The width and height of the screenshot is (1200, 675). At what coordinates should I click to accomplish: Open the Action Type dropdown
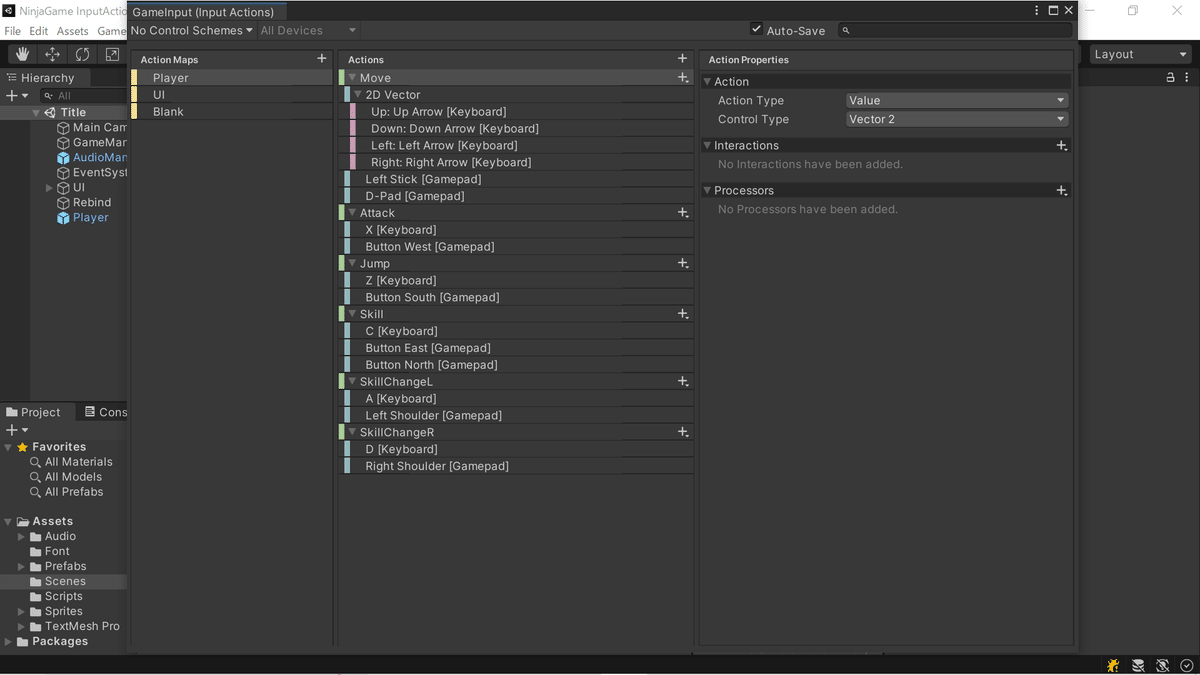click(957, 100)
